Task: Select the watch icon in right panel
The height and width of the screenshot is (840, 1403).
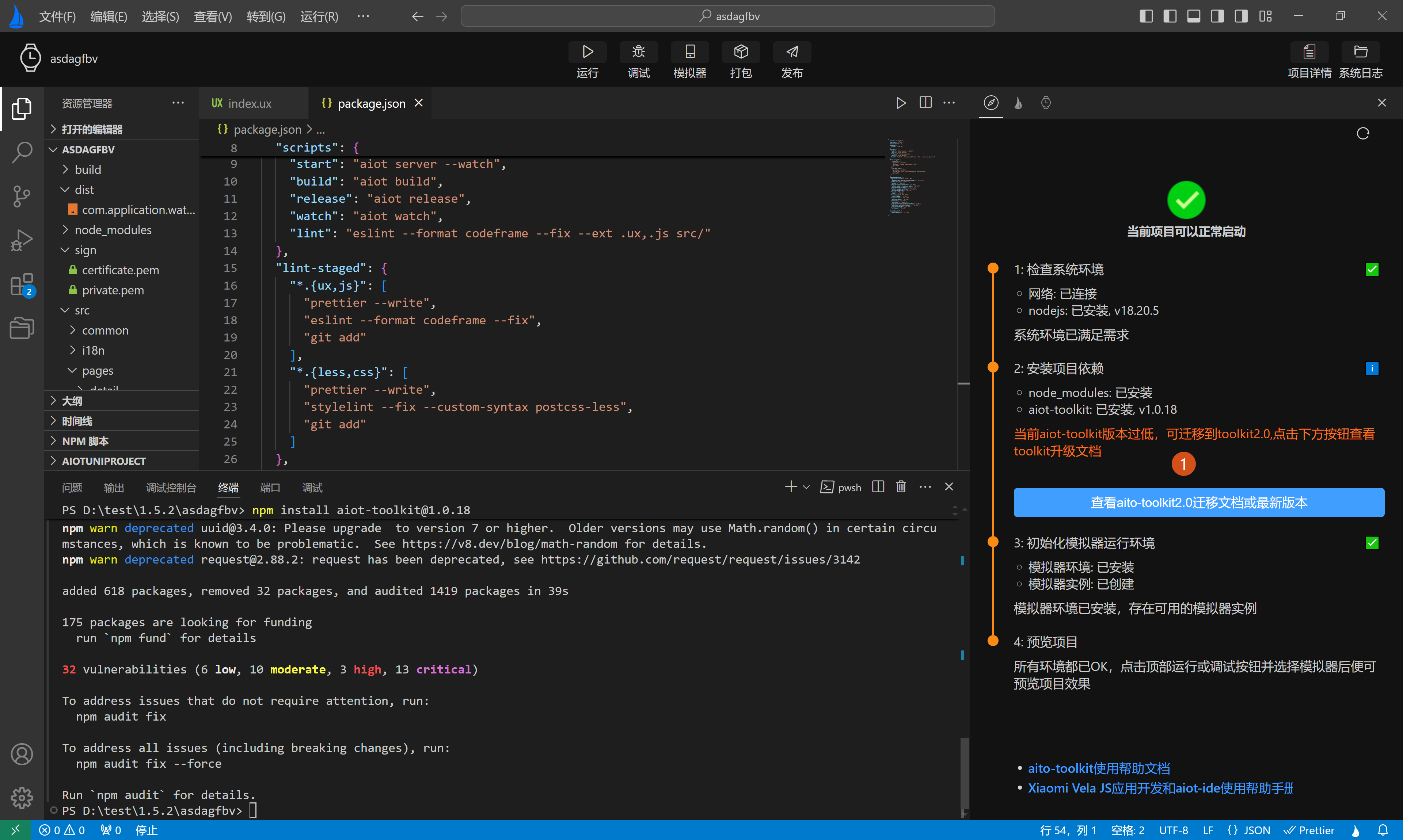Action: pos(1046,103)
